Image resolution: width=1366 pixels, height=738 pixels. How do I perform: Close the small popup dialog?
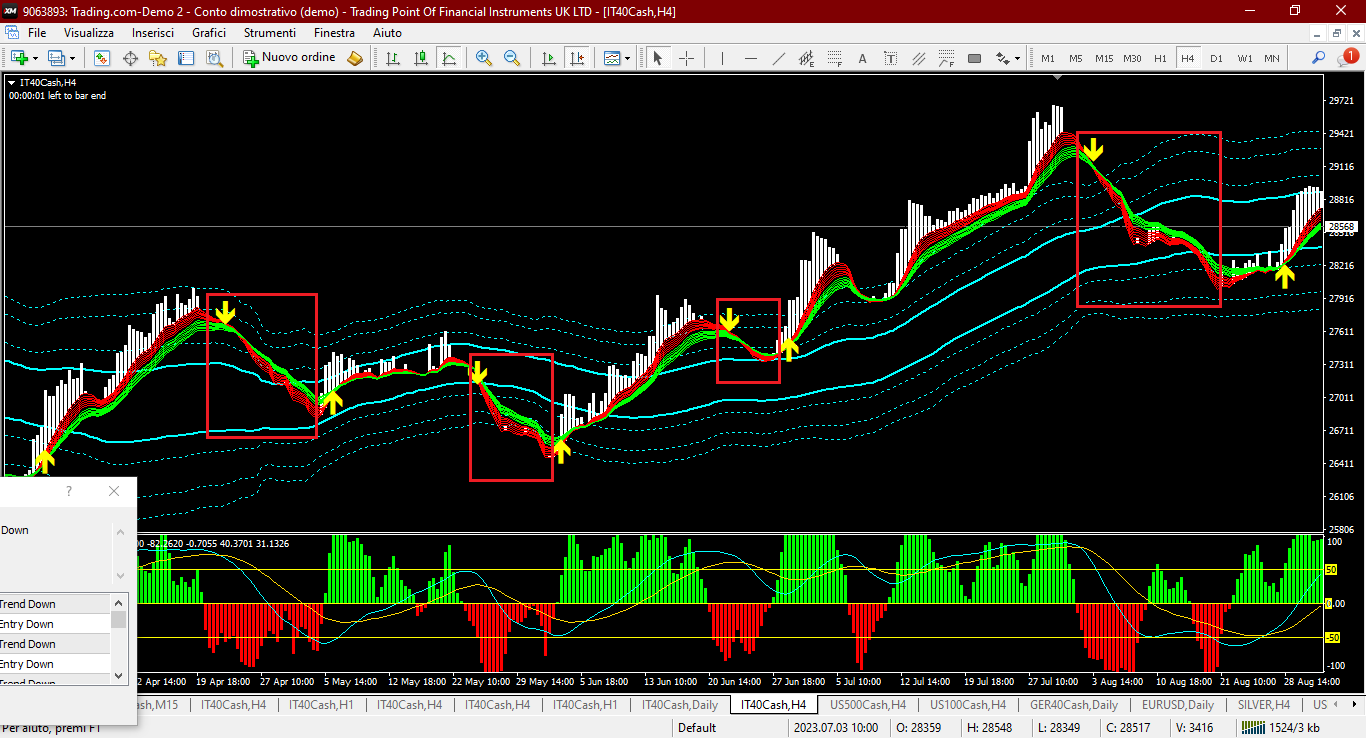pos(114,491)
